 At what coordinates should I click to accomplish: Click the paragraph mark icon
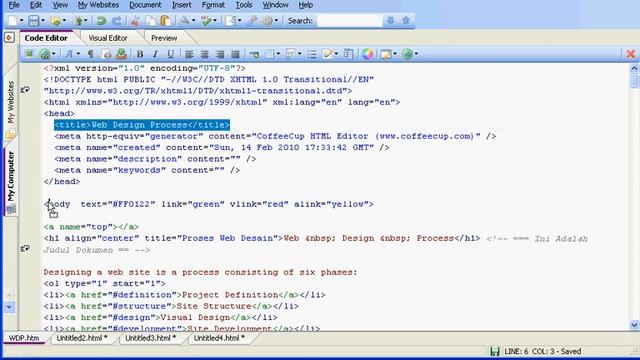pos(91,54)
